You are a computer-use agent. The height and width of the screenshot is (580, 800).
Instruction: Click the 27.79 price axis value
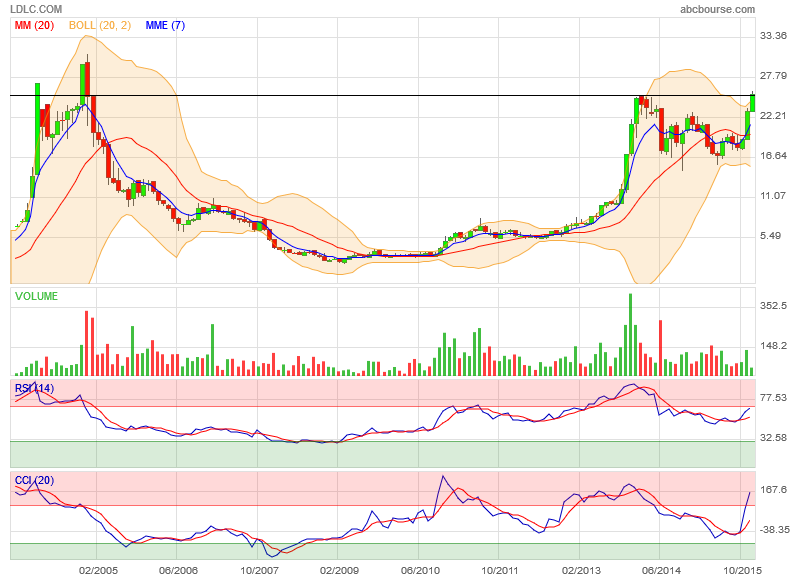tap(773, 76)
